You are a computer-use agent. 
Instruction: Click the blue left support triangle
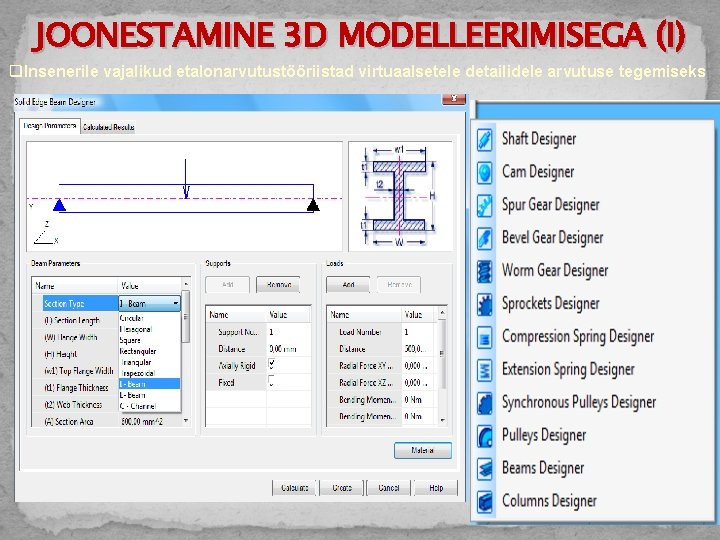[x=59, y=205]
